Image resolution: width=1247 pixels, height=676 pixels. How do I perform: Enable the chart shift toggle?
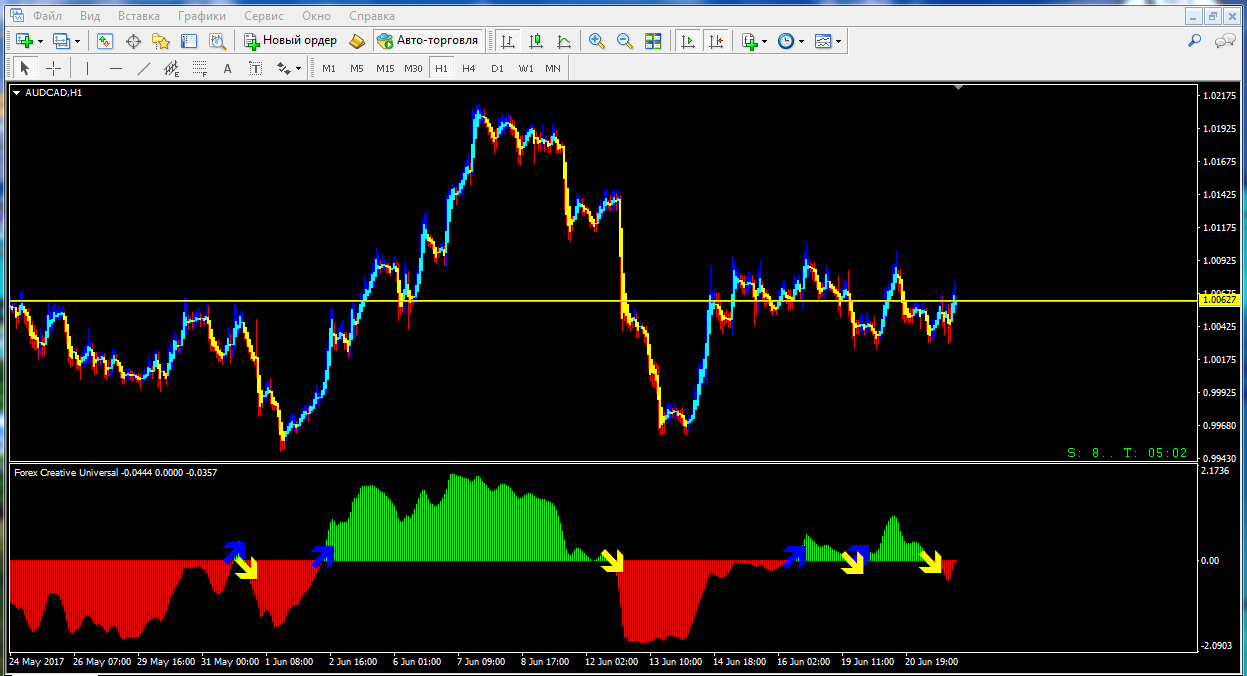coord(715,41)
